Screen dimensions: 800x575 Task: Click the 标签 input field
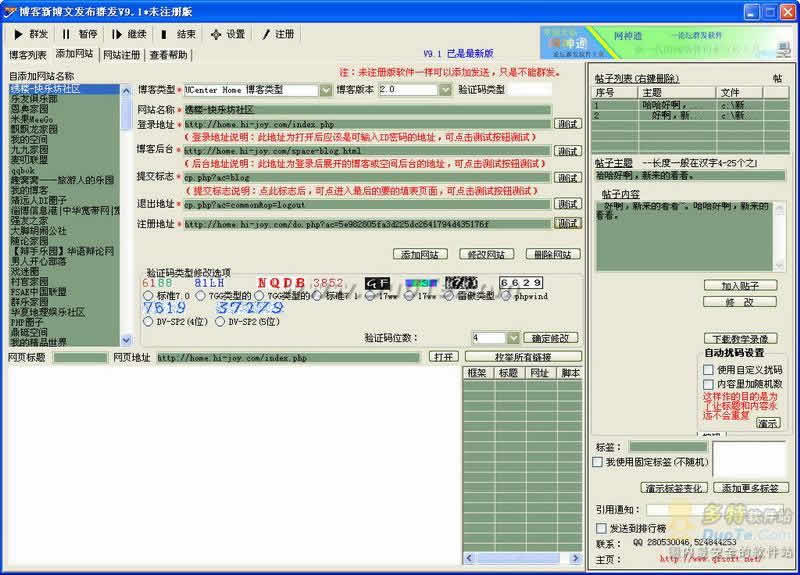(x=667, y=447)
